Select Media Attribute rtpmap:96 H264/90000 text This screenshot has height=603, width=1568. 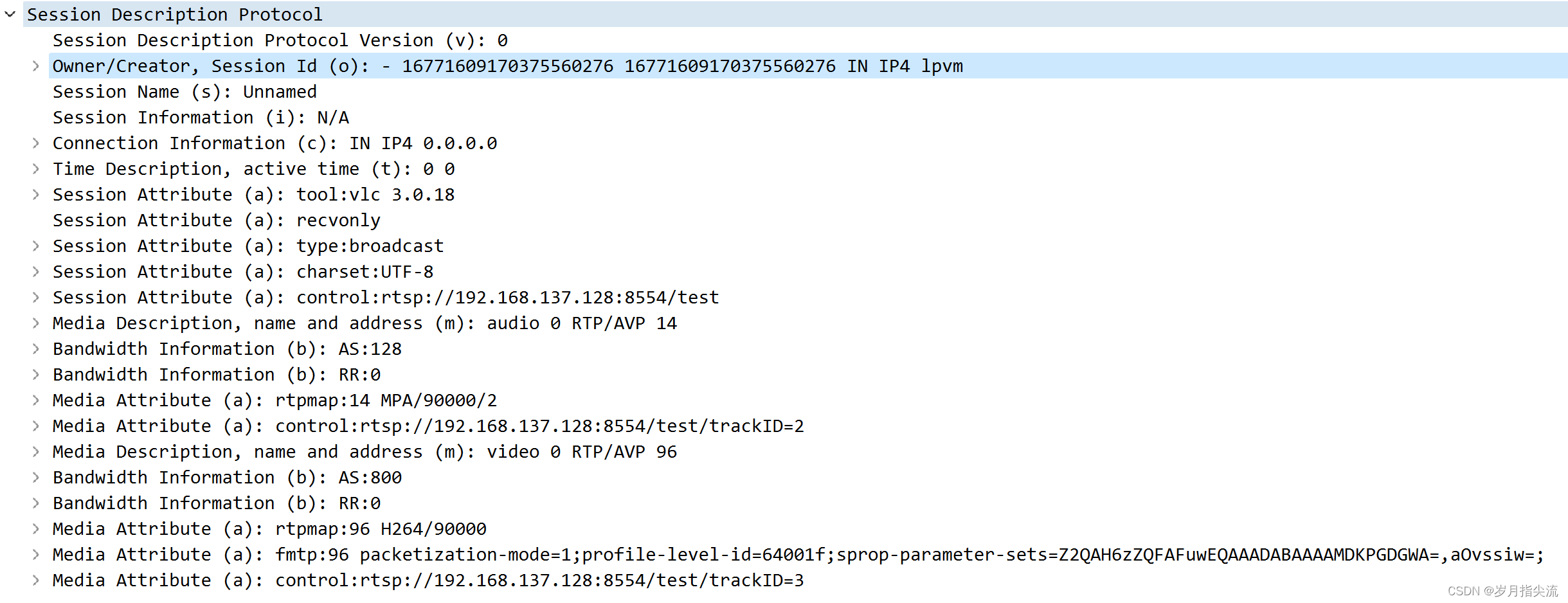(x=269, y=529)
